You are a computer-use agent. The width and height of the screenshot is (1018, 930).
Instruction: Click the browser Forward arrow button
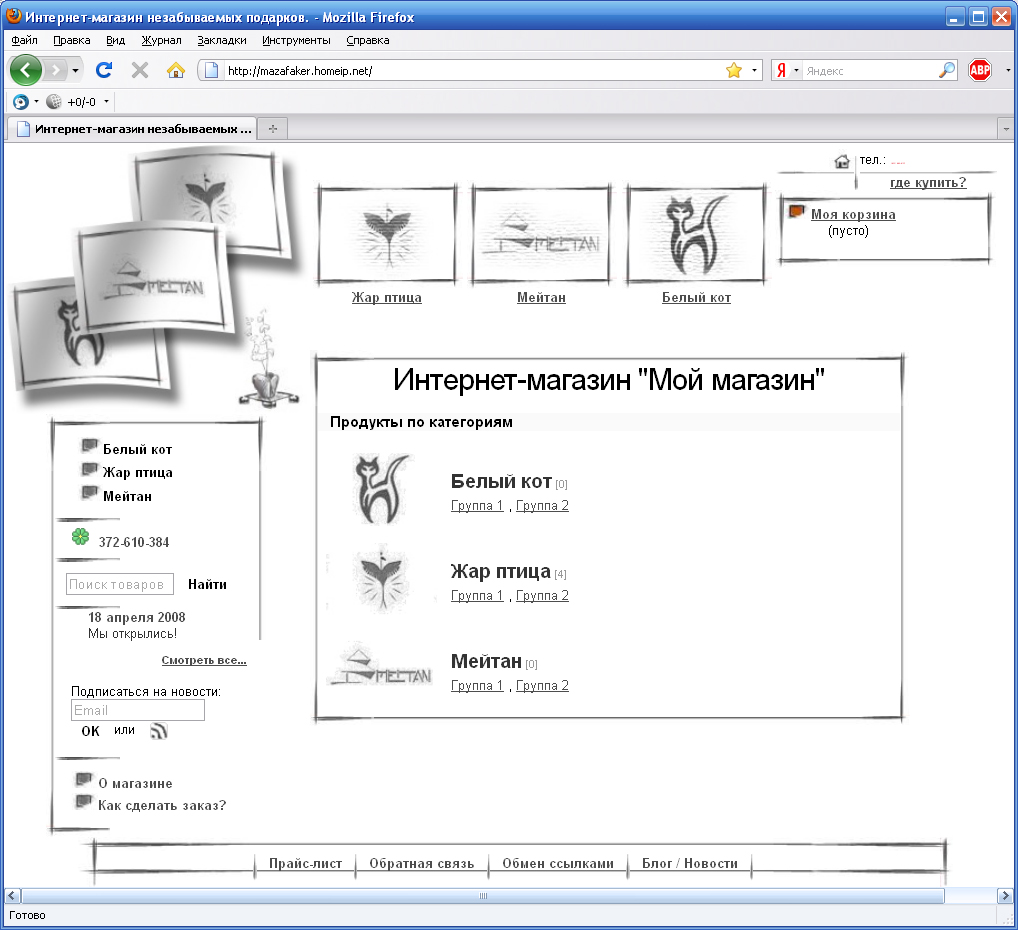pos(56,70)
